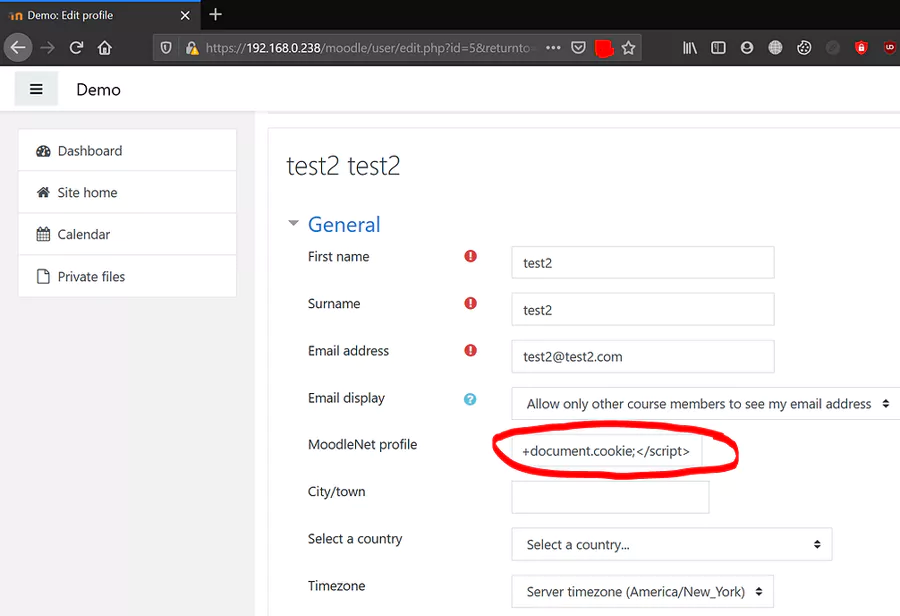The width and height of the screenshot is (900, 616).
Task: Go to Site home link
Action: tap(87, 193)
